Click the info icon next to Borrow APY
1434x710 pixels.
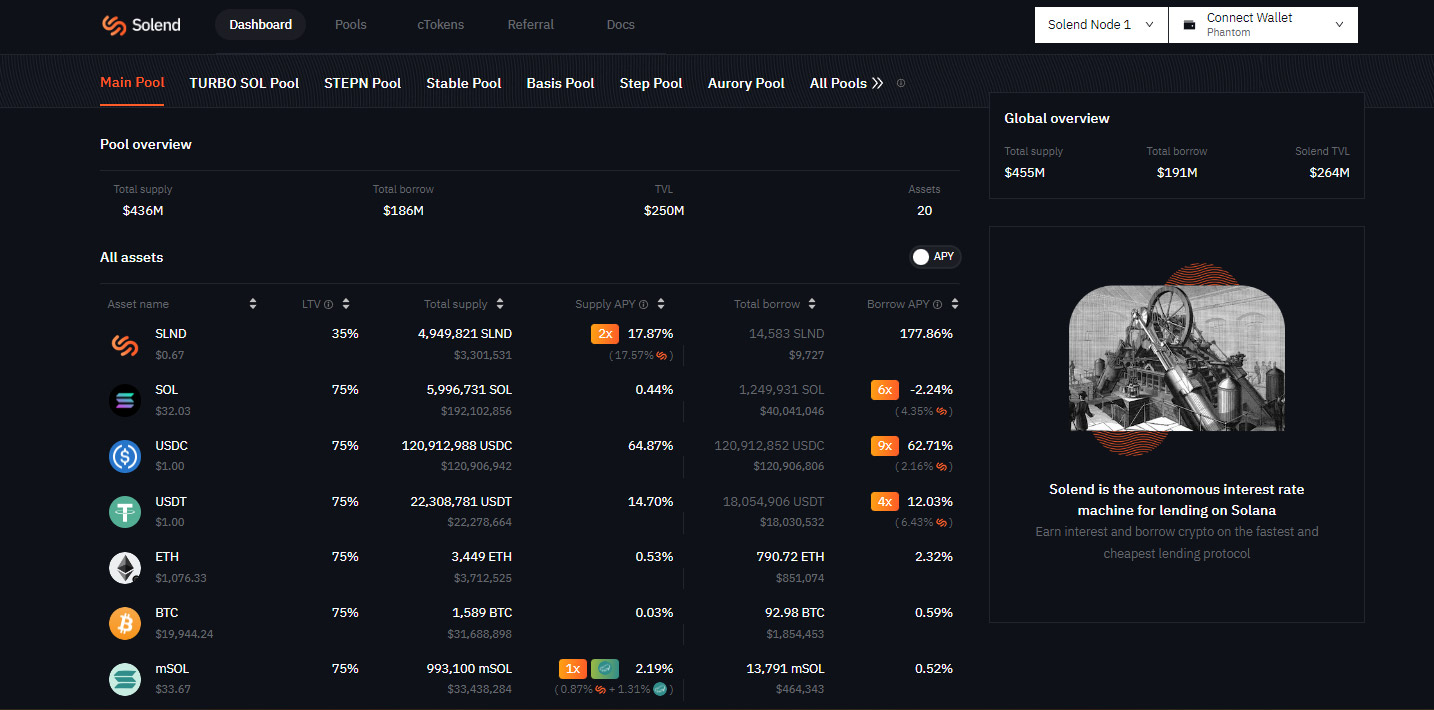coord(939,304)
